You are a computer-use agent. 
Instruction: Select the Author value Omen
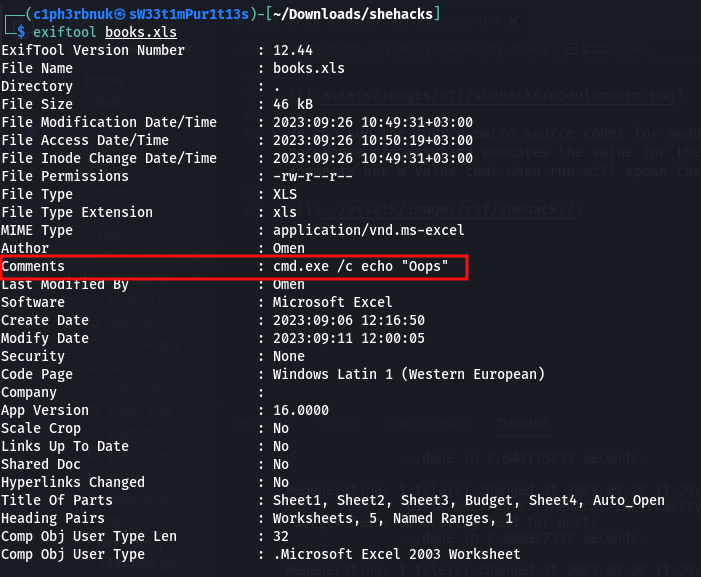pos(289,248)
